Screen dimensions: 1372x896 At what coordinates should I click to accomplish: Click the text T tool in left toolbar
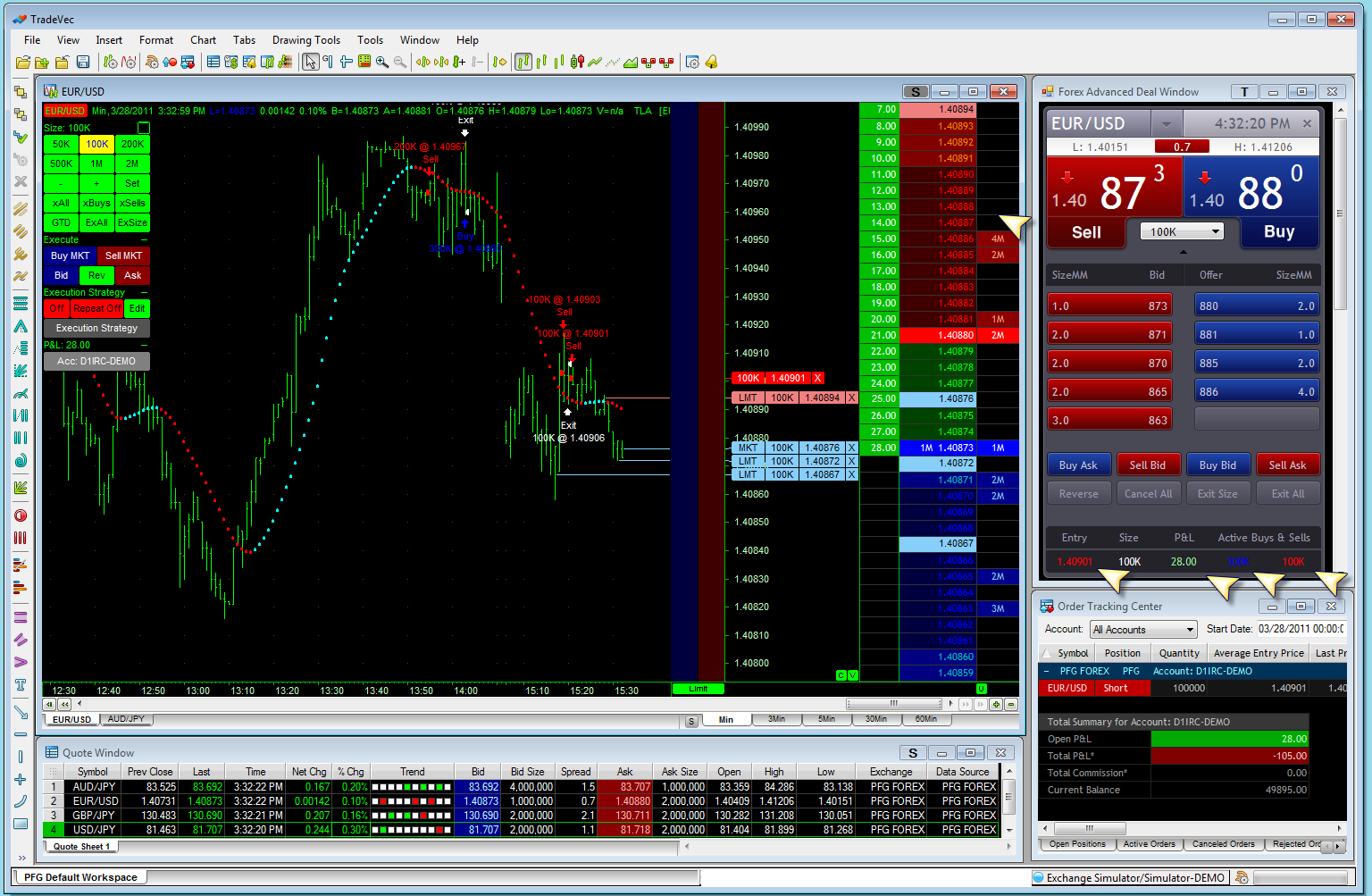tap(21, 685)
